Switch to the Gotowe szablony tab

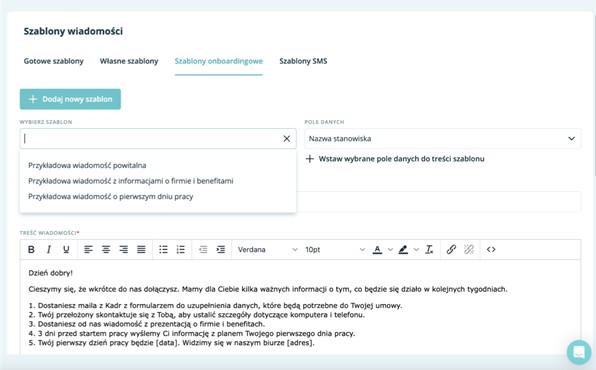pos(54,61)
